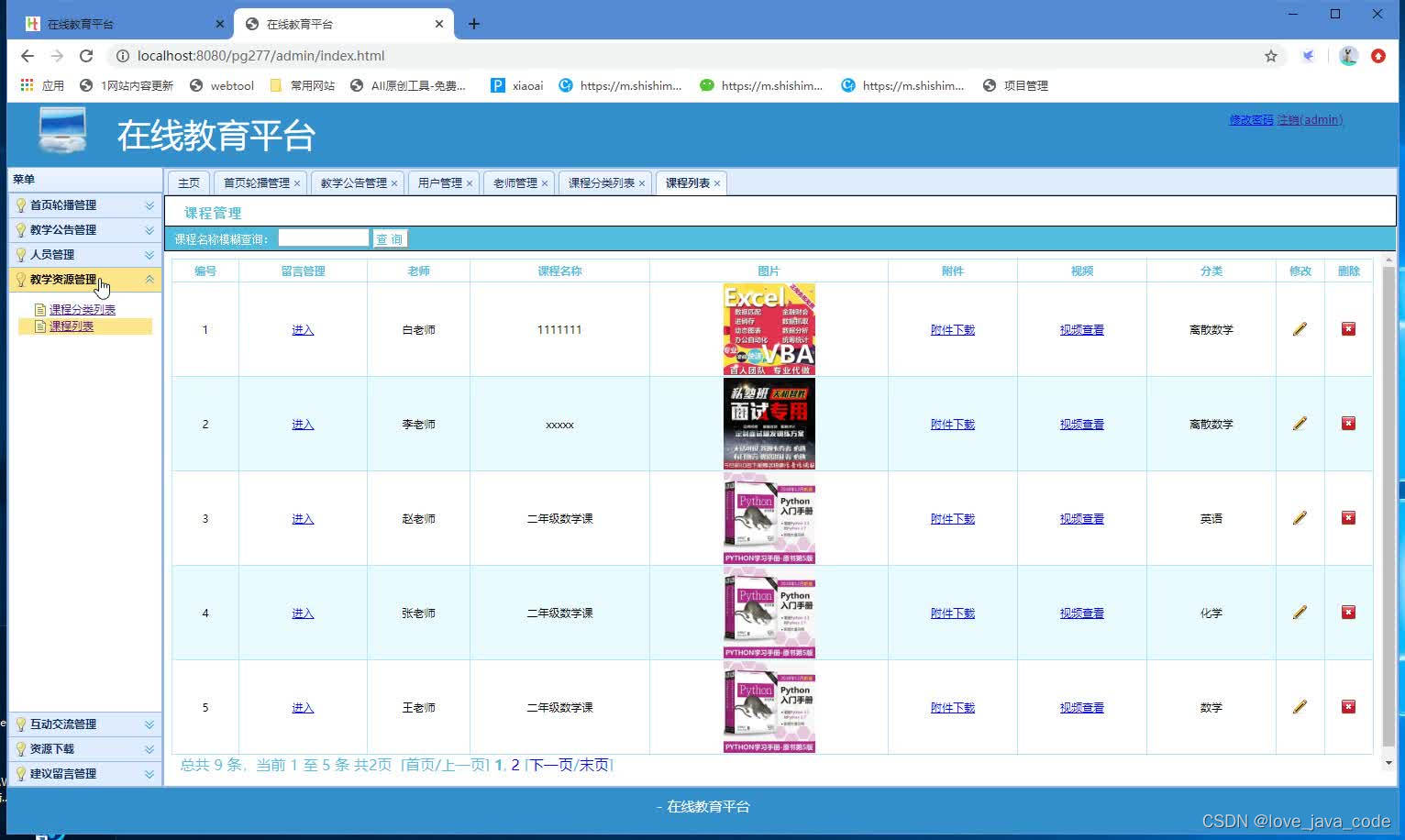1405x840 pixels.
Task: Close the 教学公告管理 tab
Action: [394, 183]
